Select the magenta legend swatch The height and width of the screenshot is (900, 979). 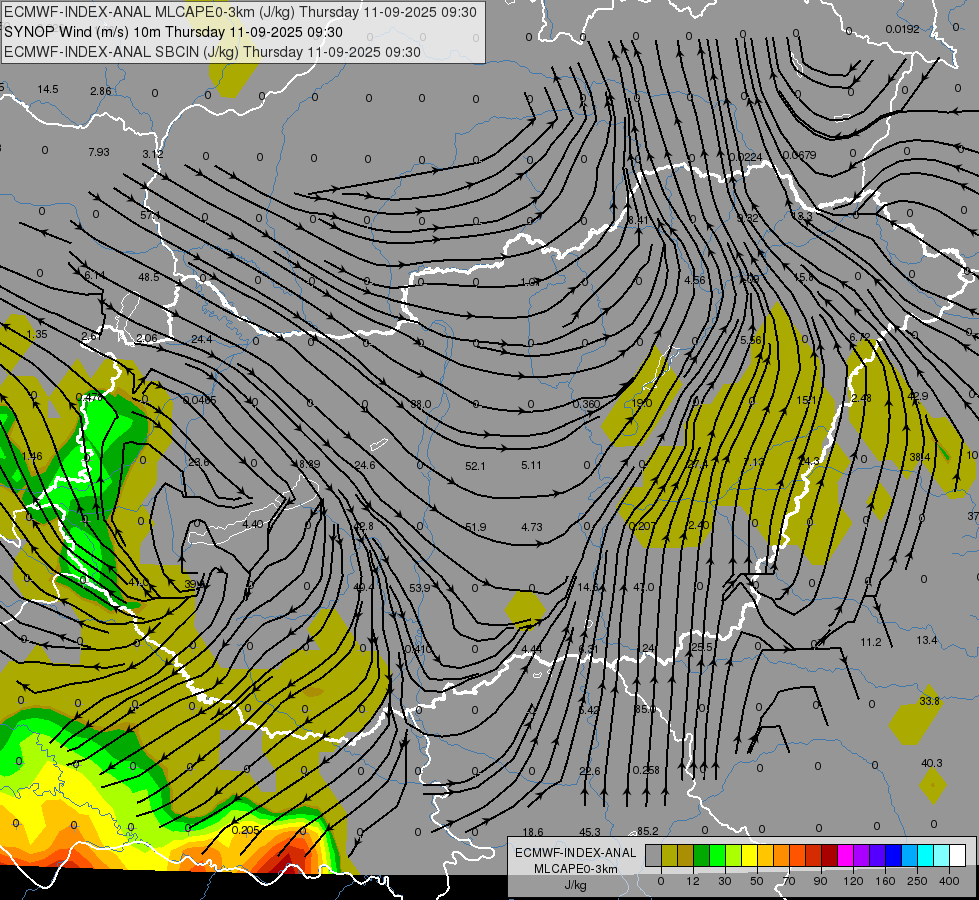[845, 855]
